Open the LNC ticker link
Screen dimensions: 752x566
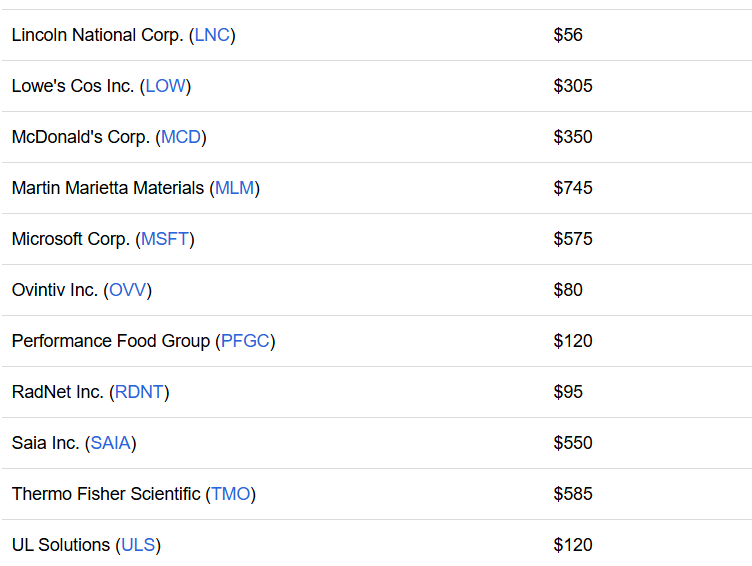pos(212,35)
